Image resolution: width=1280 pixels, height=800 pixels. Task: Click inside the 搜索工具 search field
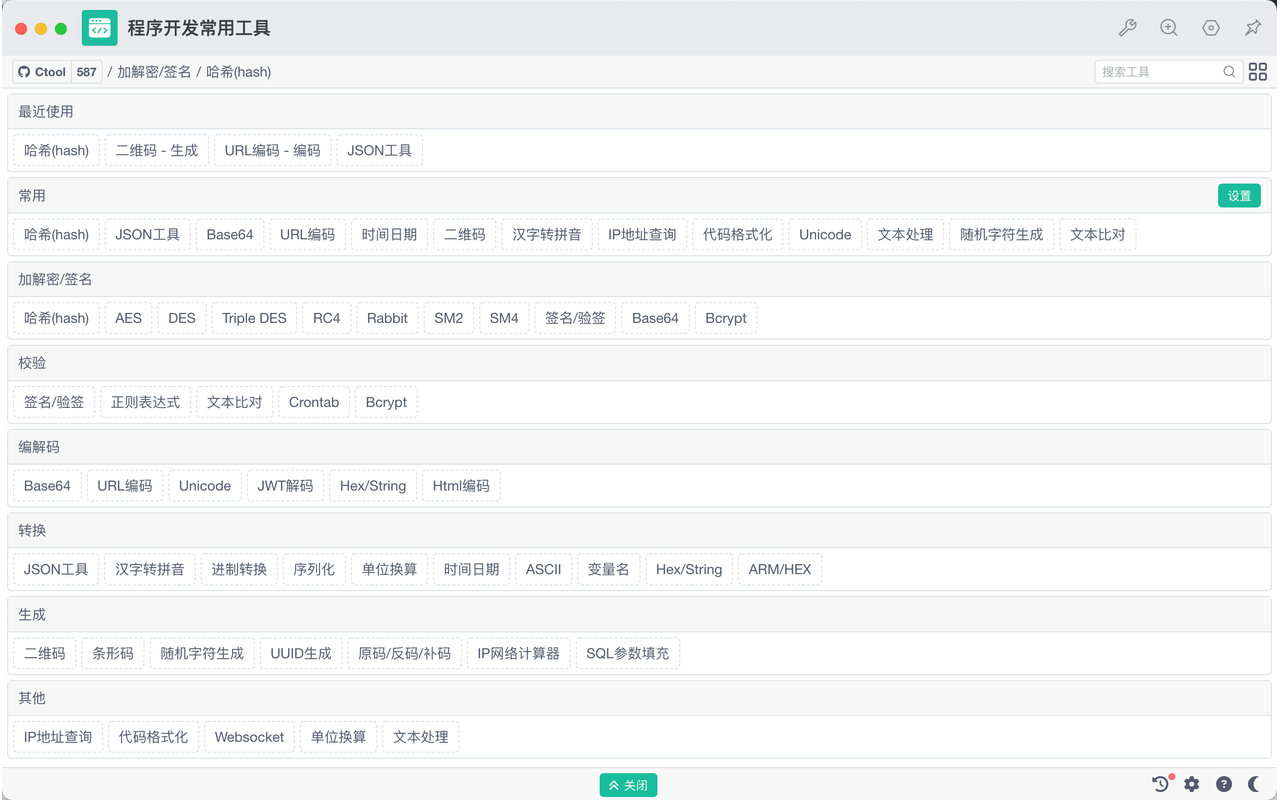click(1160, 71)
